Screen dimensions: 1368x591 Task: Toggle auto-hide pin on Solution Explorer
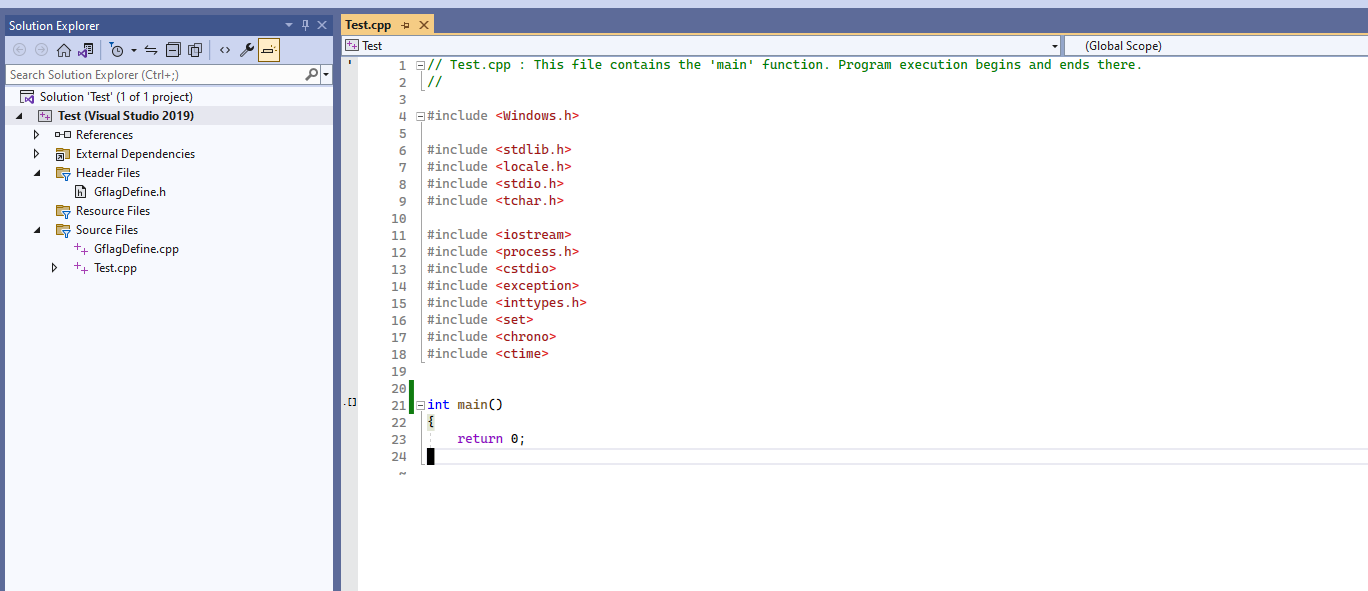point(305,25)
